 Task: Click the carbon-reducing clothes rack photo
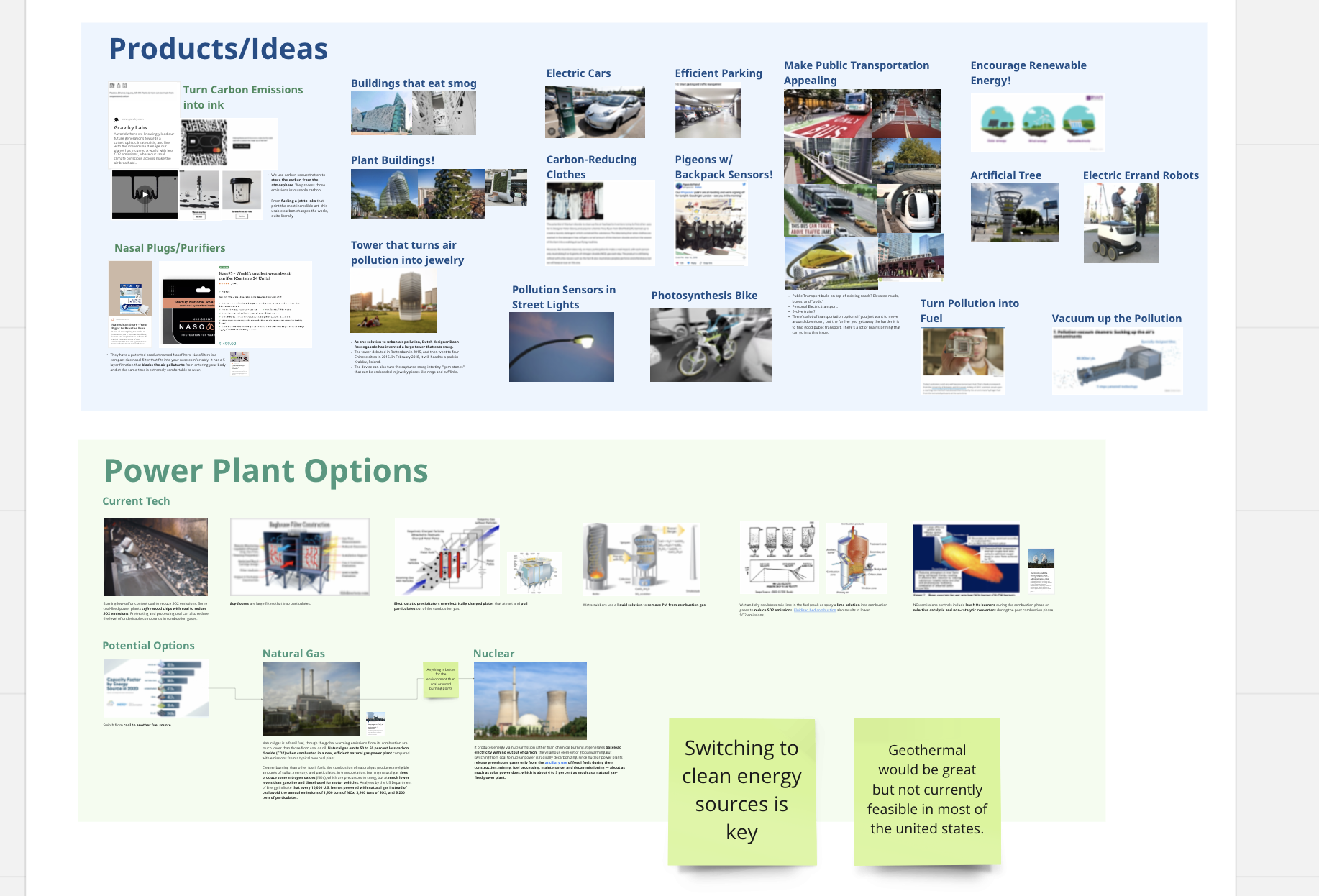tap(574, 201)
